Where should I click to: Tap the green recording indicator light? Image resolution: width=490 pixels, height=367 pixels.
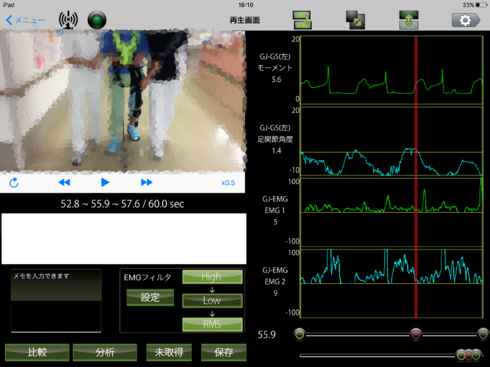point(97,20)
